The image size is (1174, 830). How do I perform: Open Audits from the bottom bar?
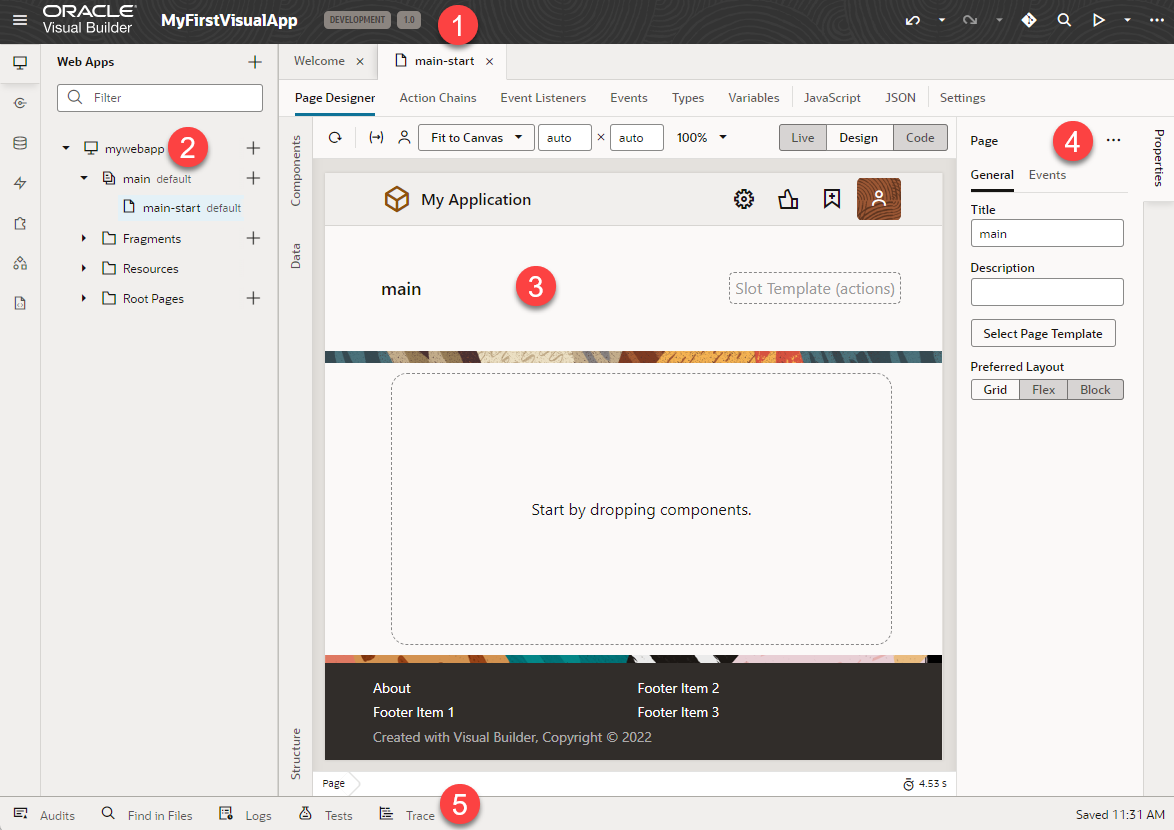[x=44, y=814]
